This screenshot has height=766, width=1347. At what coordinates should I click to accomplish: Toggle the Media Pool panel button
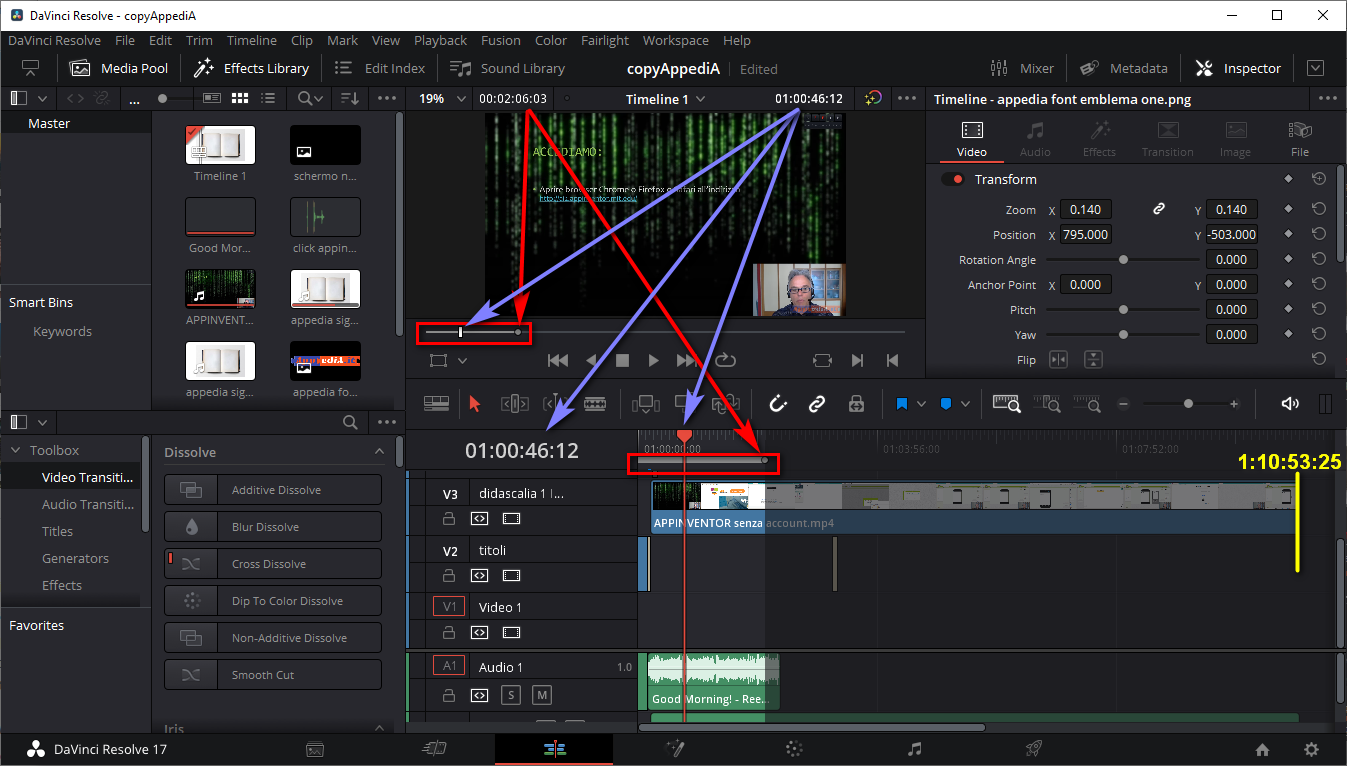(119, 68)
